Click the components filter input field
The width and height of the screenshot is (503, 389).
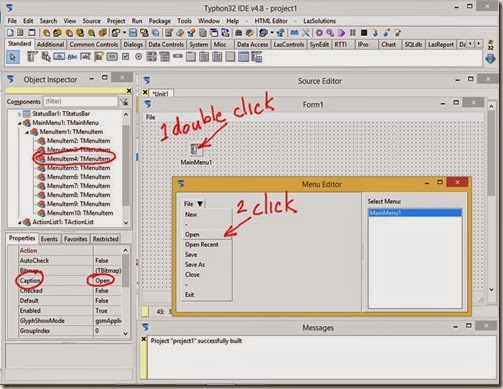coord(80,101)
